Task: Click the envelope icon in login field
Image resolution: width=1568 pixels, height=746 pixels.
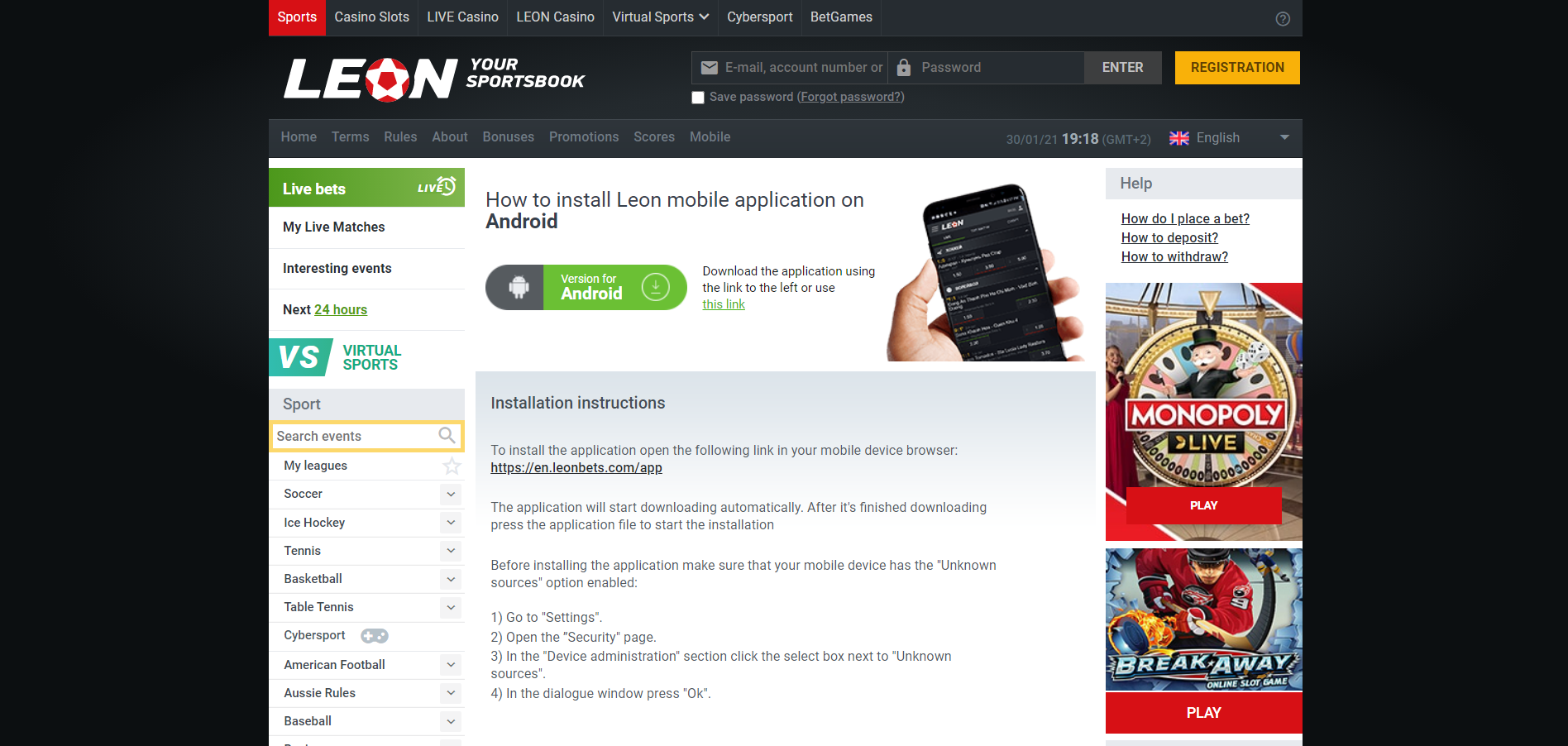Action: (x=709, y=68)
